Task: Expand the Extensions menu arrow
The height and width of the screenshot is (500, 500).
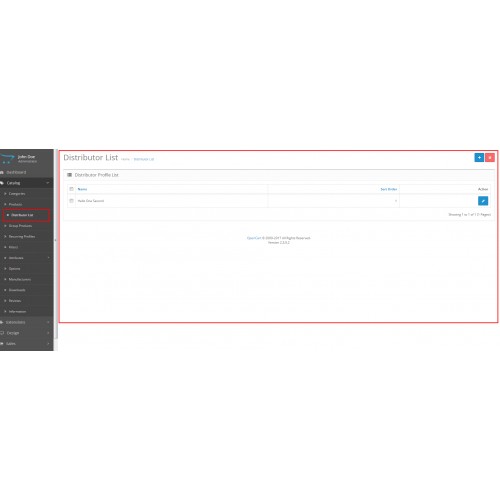Action: 48,322
